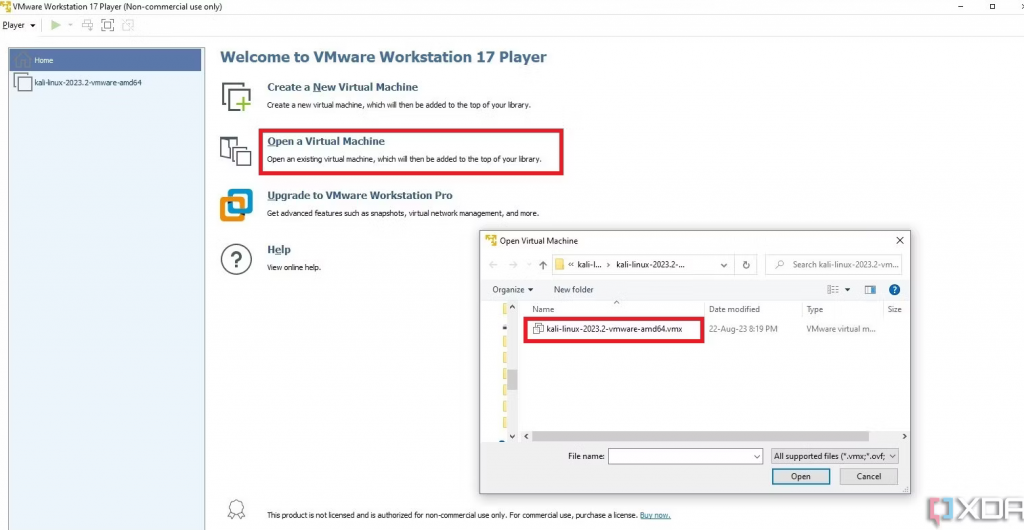Go up one folder with Up arrow
1024x530 pixels.
[x=543, y=265]
